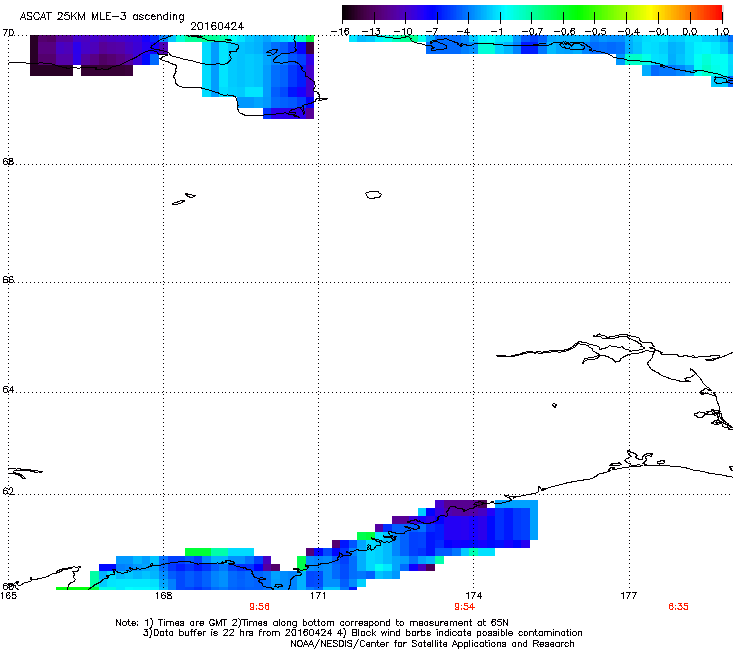Choose the 0.0 color scale label
This screenshot has width=740, height=650.
click(690, 32)
